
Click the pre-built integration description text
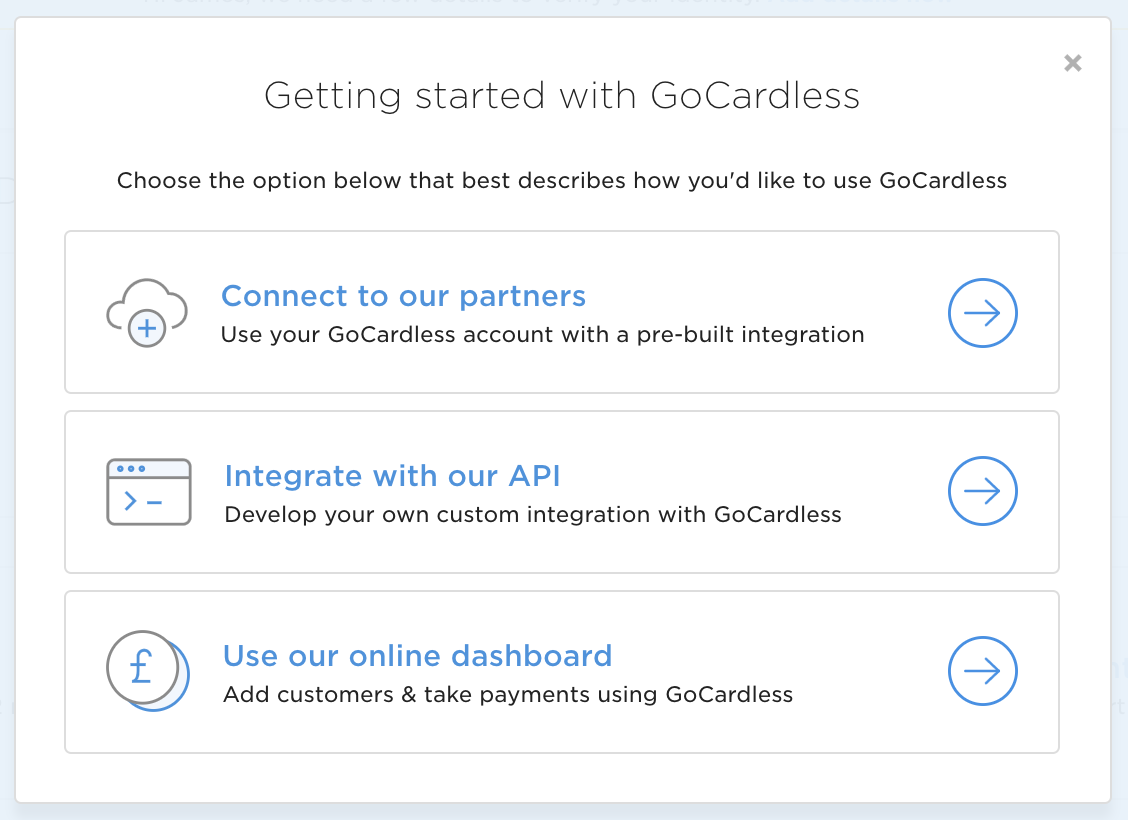(542, 335)
